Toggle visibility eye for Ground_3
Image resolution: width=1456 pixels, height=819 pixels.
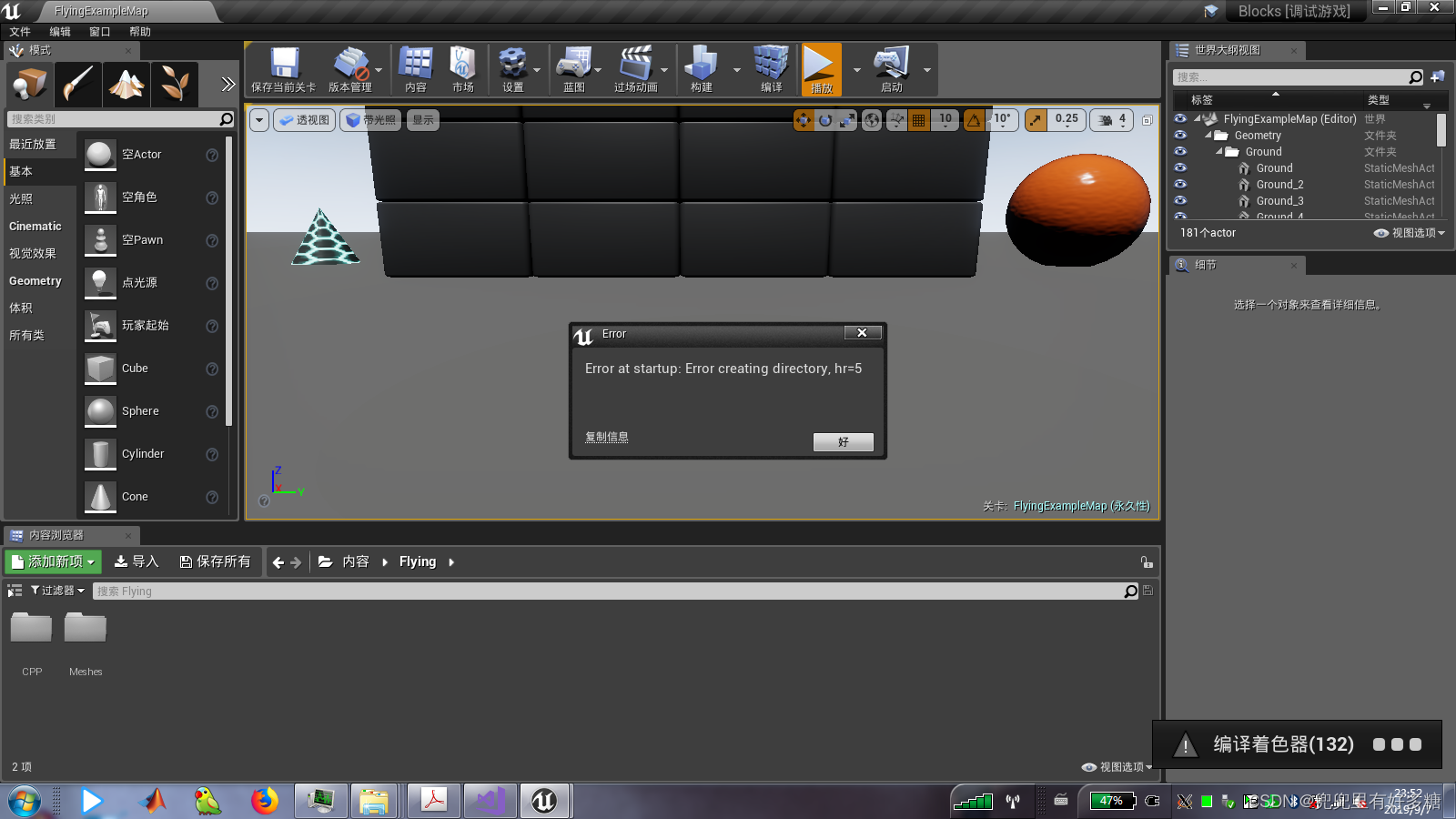coord(1180,201)
